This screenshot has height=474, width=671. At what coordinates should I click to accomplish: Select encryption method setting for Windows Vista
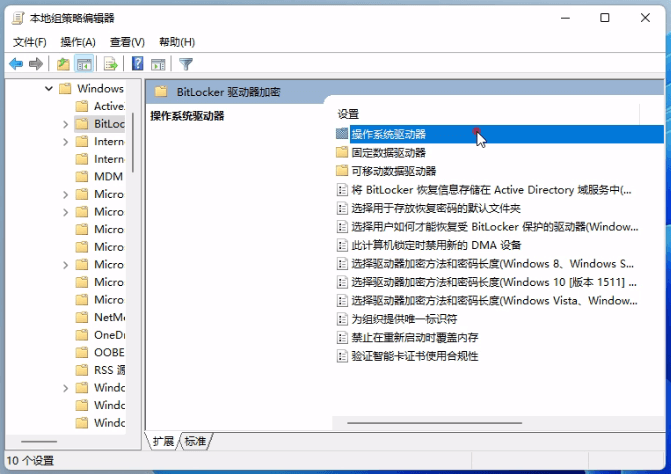pyautogui.click(x=494, y=301)
